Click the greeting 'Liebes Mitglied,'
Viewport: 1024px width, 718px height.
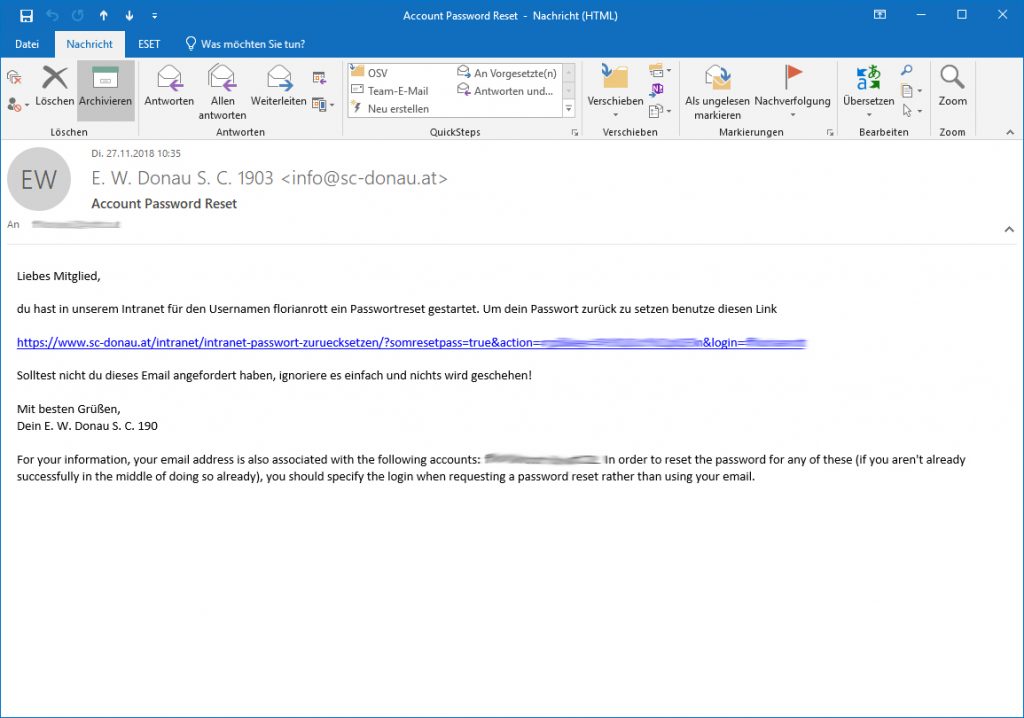coord(59,276)
